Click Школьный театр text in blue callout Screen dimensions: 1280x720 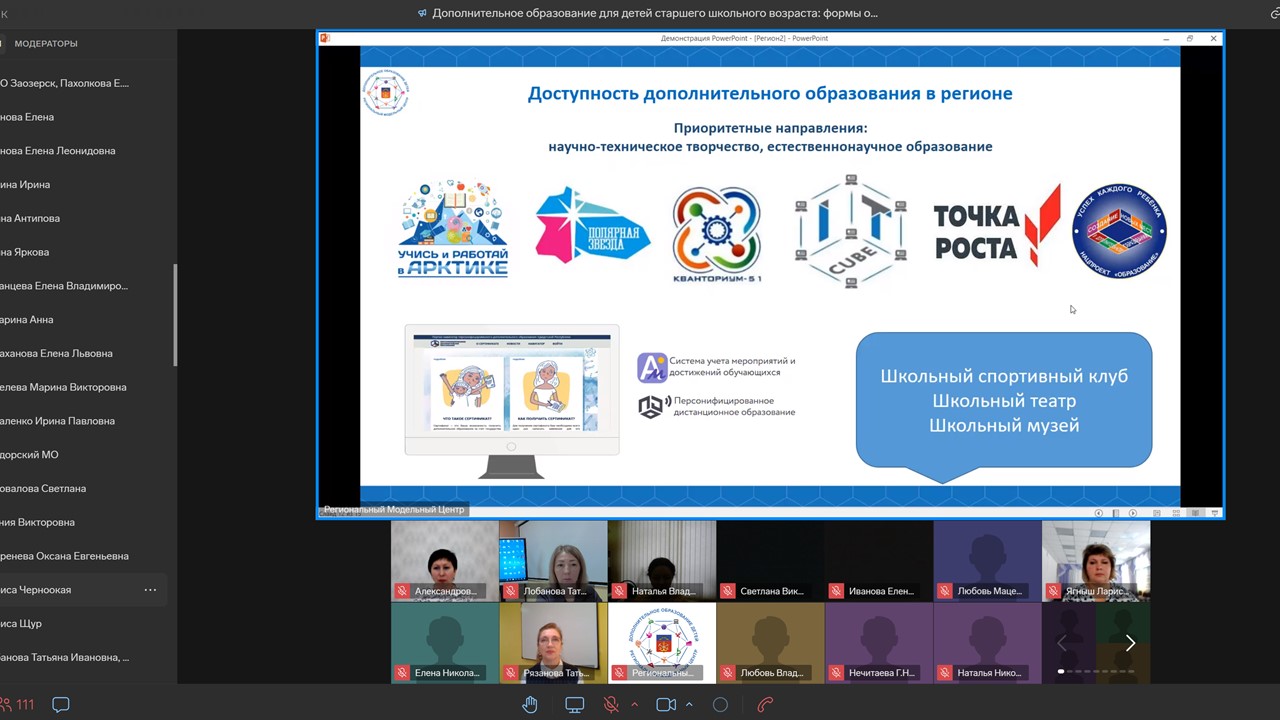coord(1004,401)
